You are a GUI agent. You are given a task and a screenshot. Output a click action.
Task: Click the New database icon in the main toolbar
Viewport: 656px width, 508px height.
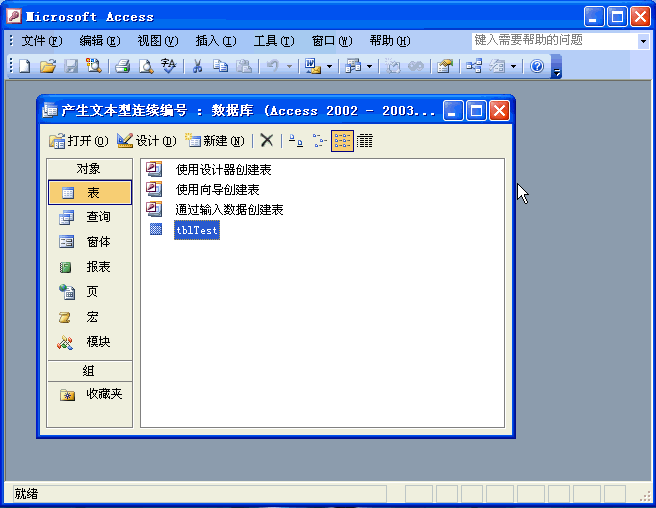(x=25, y=66)
